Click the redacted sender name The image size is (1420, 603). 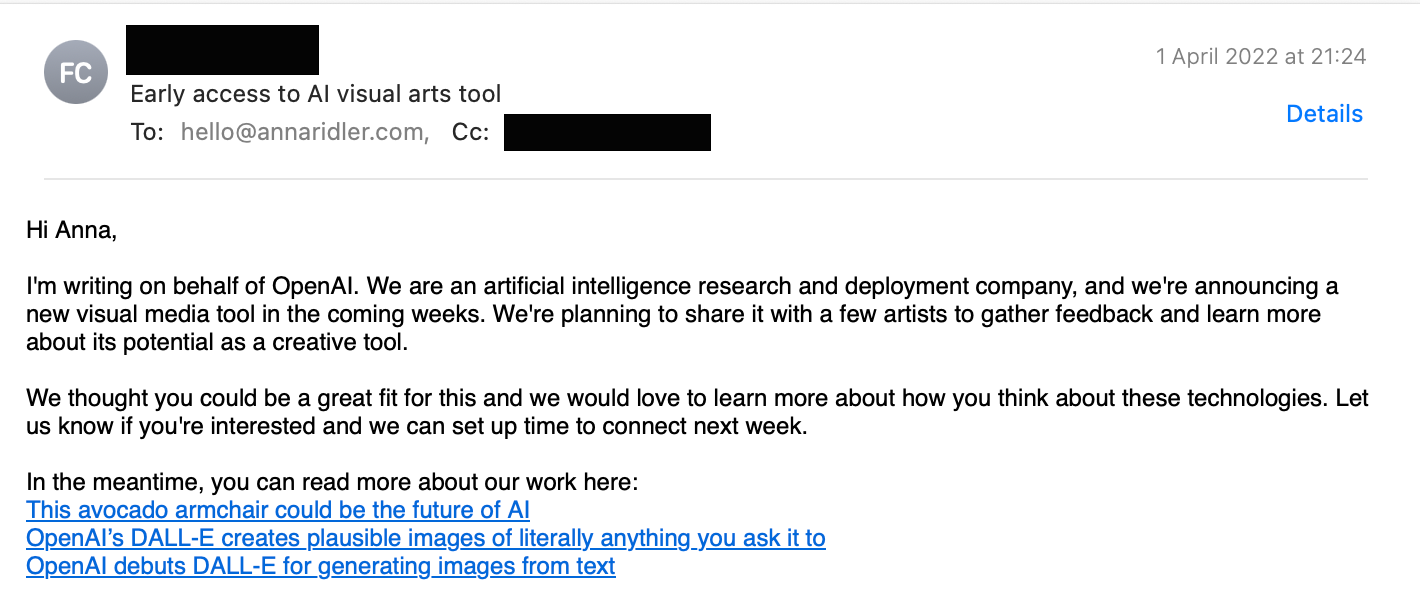222,50
